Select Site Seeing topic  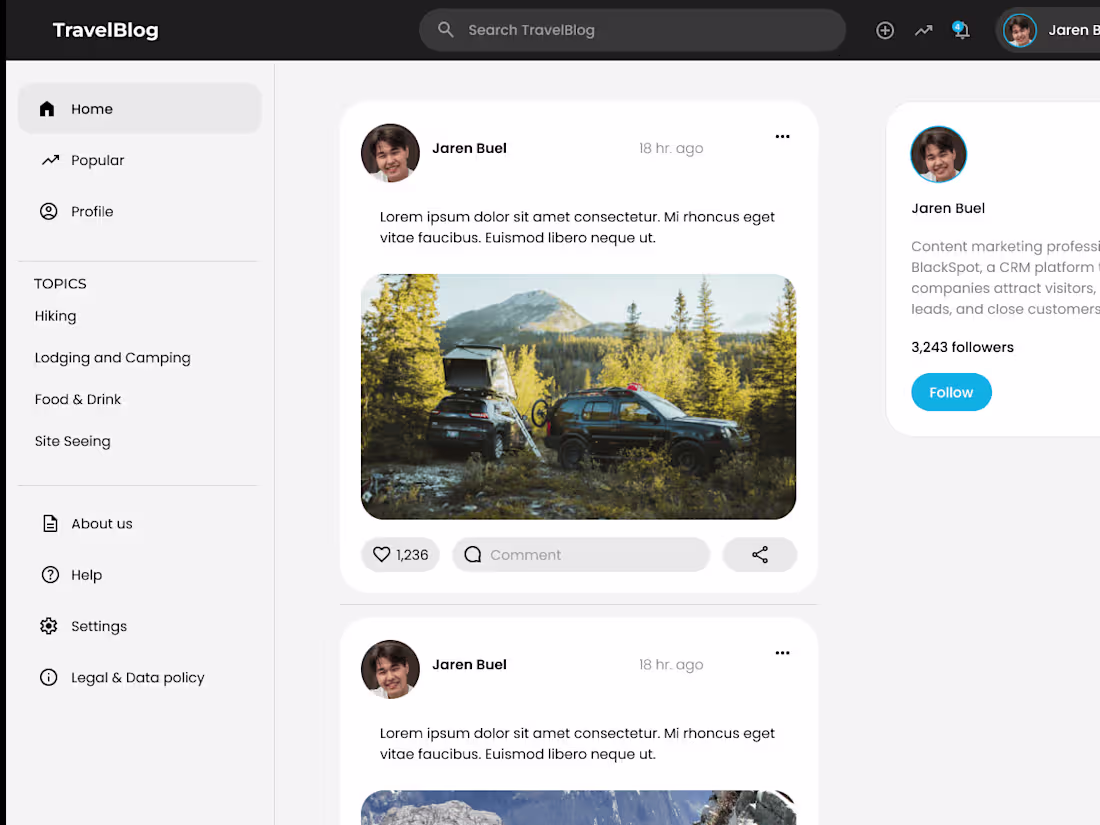coord(72,441)
